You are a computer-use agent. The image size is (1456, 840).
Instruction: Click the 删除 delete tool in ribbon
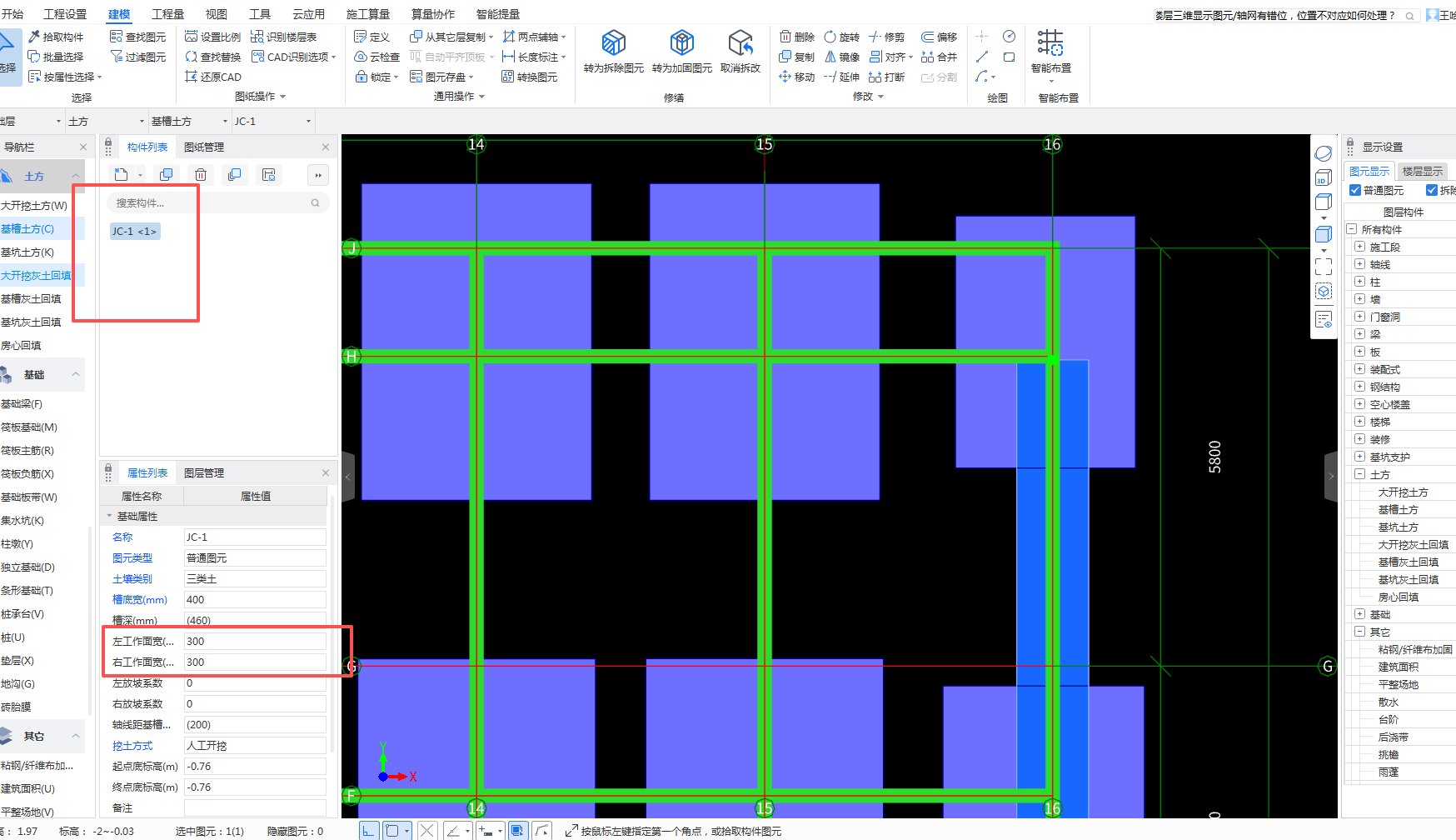[x=797, y=37]
